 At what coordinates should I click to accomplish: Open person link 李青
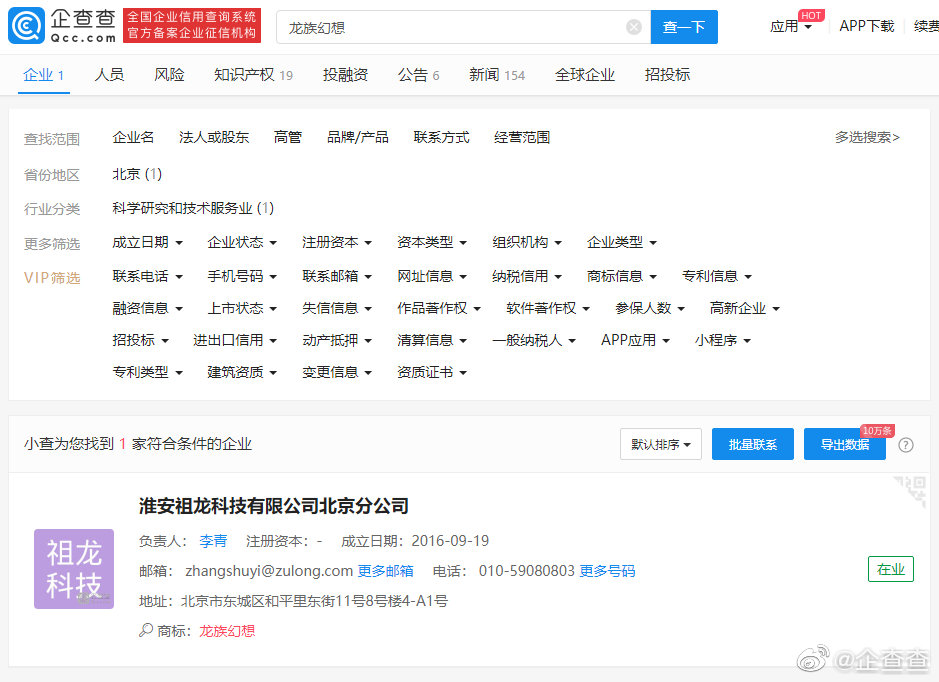coord(213,541)
